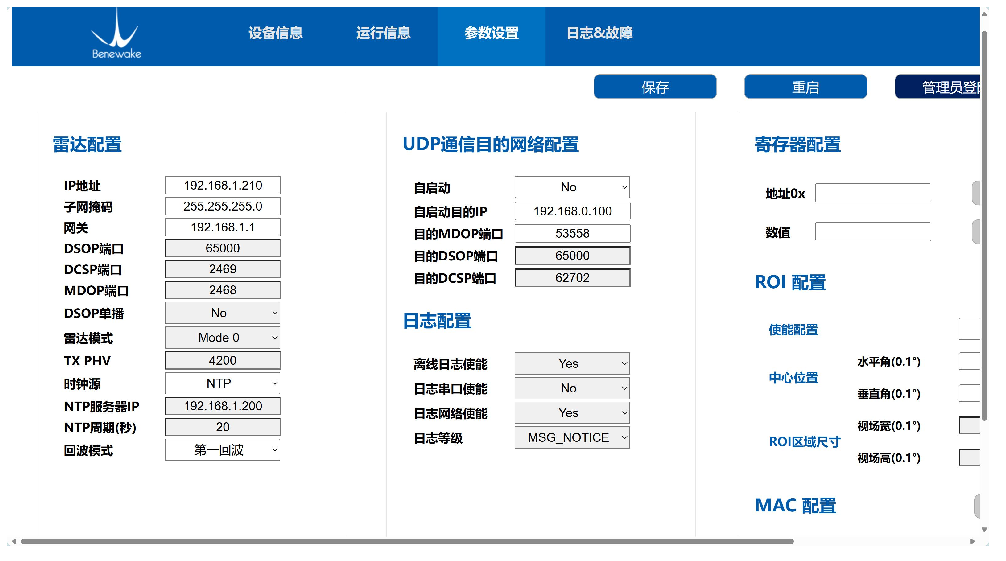1006x561 pixels.
Task: Click the MAC 配置 heading
Action: tap(796, 506)
